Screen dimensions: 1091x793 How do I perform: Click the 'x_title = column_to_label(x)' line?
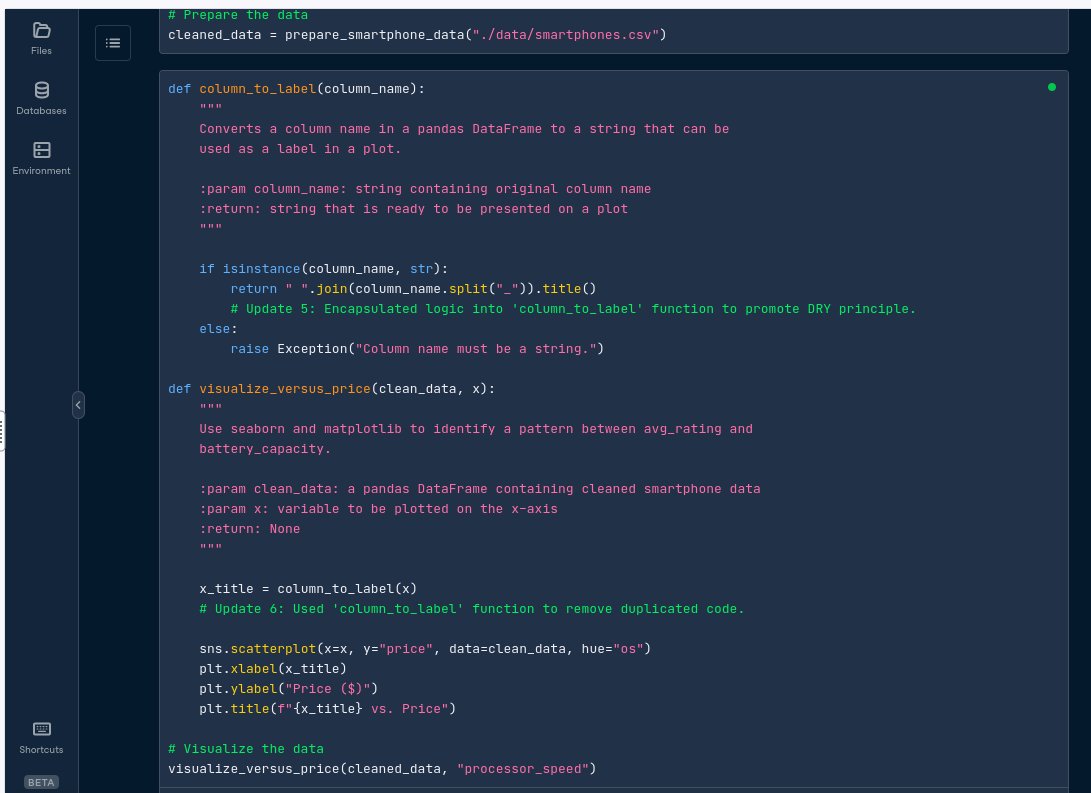[308, 589]
